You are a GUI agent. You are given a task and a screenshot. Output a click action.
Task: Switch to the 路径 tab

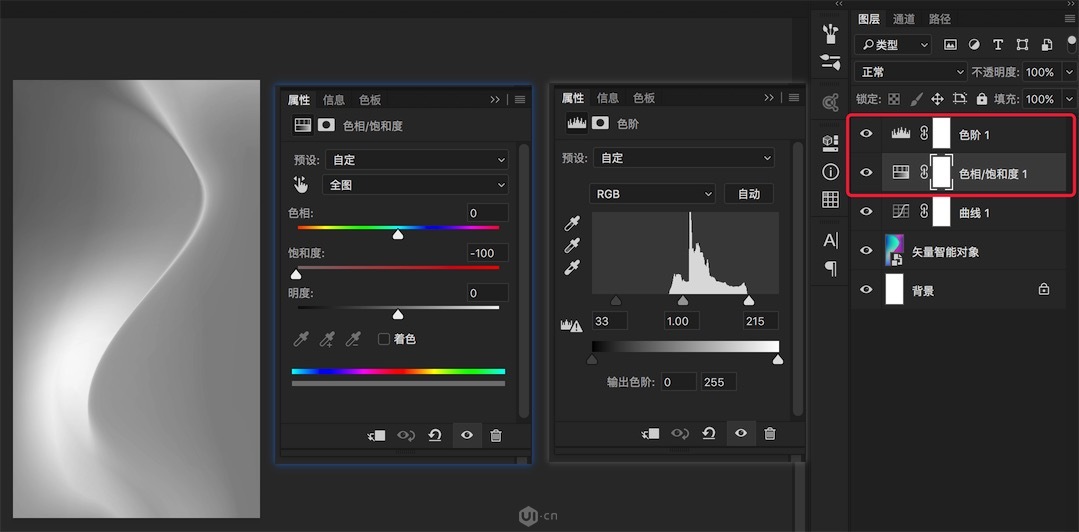[x=940, y=19]
